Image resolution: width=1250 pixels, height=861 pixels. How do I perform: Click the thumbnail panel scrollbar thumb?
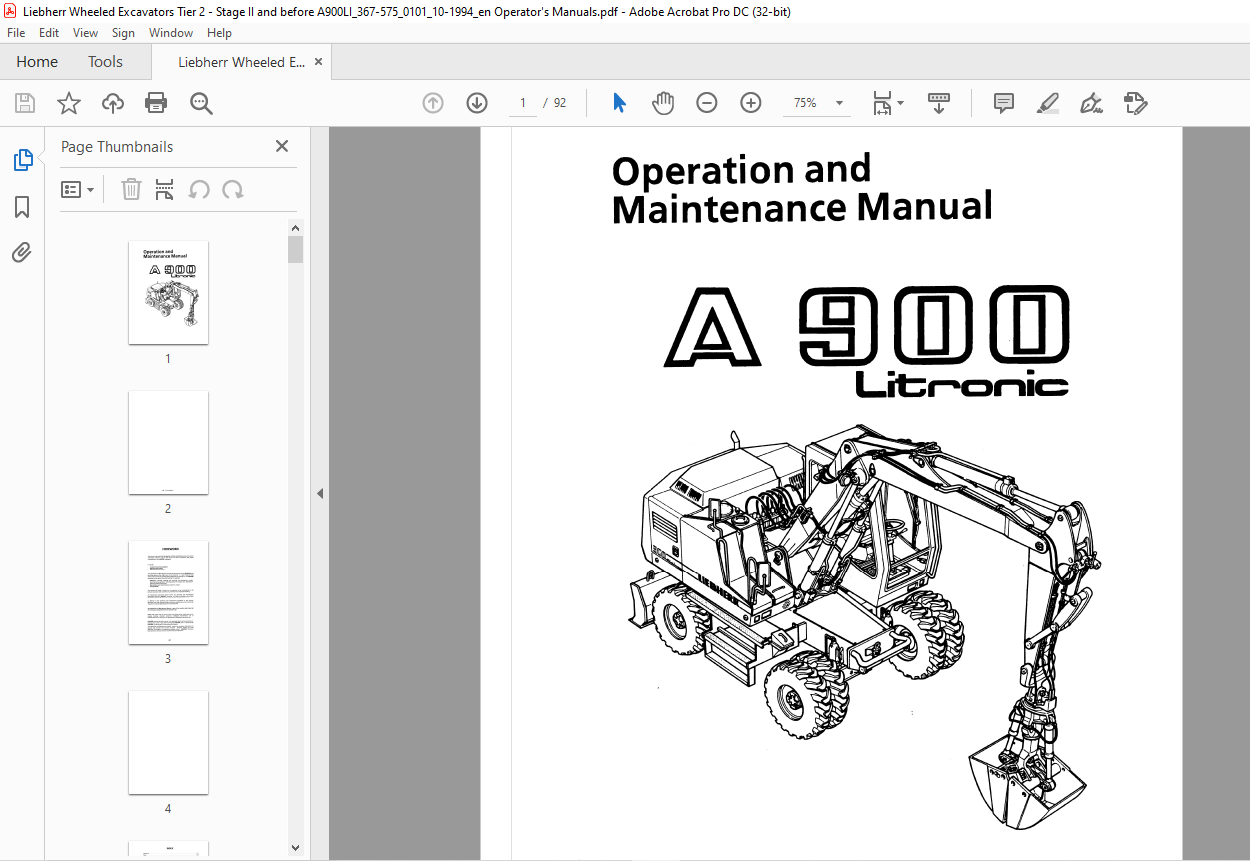[x=296, y=249]
